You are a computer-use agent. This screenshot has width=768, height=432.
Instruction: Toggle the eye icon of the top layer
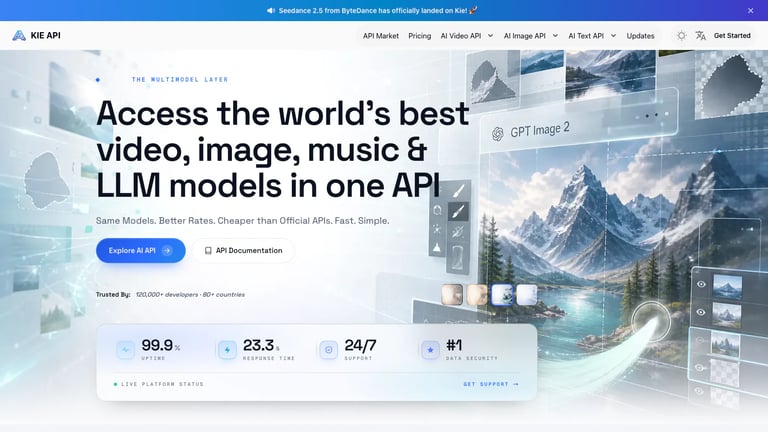[x=701, y=284]
